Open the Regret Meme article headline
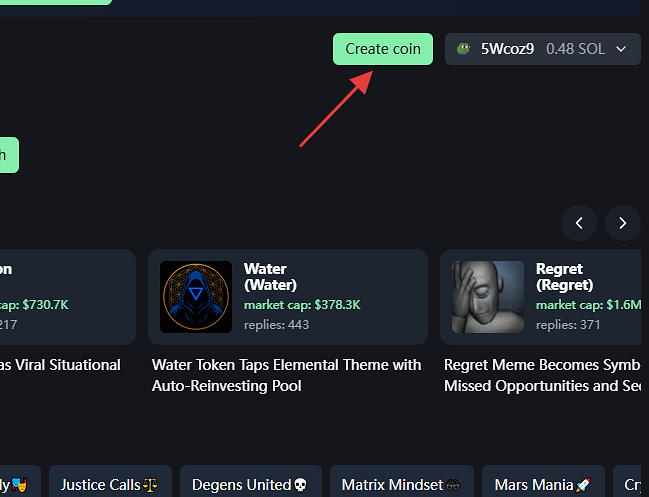This screenshot has height=497, width=649. coord(545,375)
